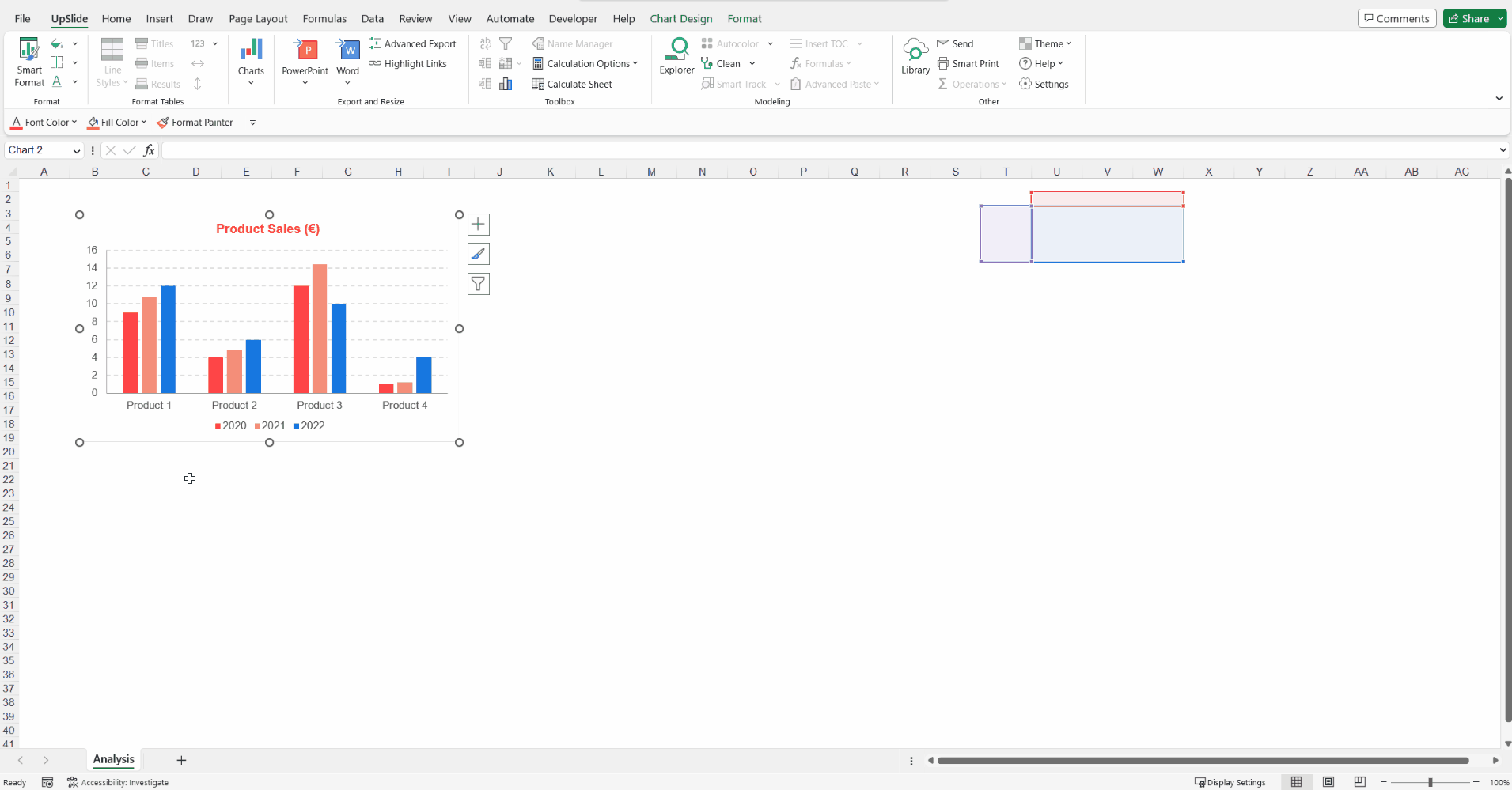The image size is (1512, 790).
Task: Open the Fill Color picker
Action: click(117, 123)
